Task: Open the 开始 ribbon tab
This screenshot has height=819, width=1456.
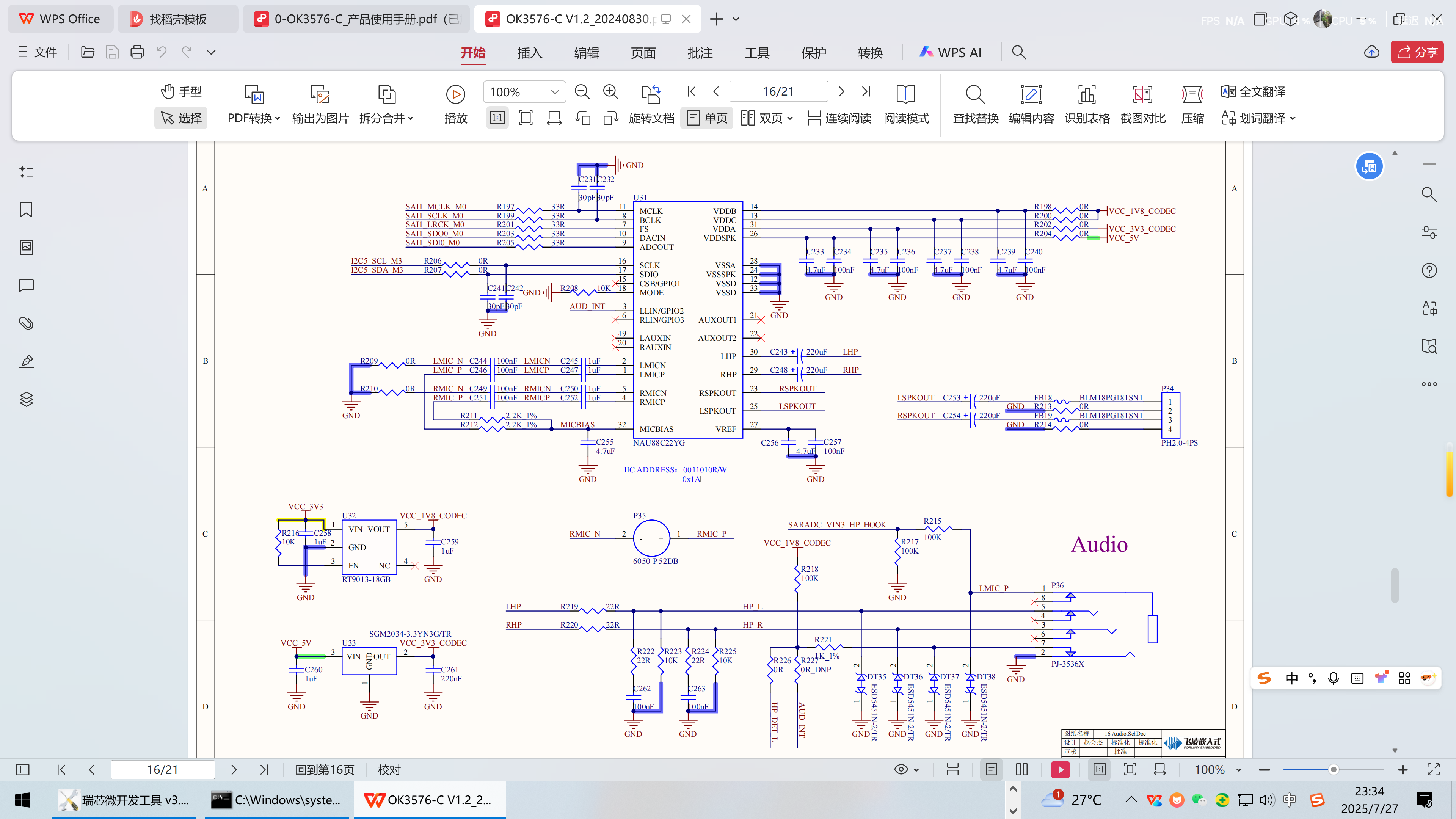Action: pyautogui.click(x=472, y=53)
